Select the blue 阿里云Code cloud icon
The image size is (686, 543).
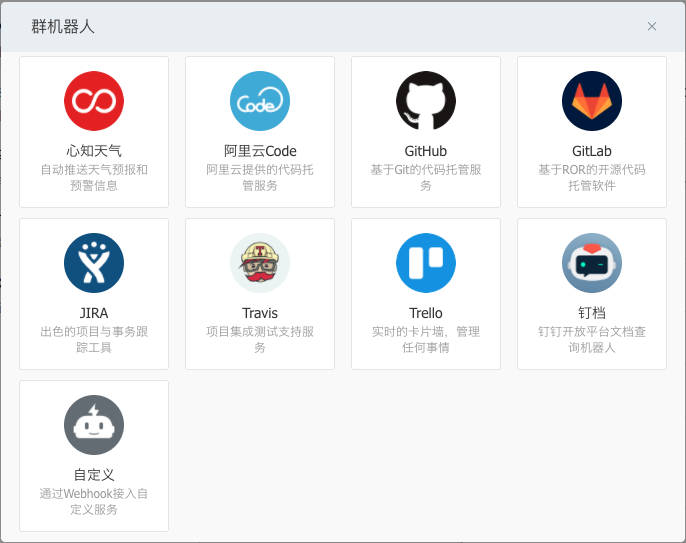260,101
